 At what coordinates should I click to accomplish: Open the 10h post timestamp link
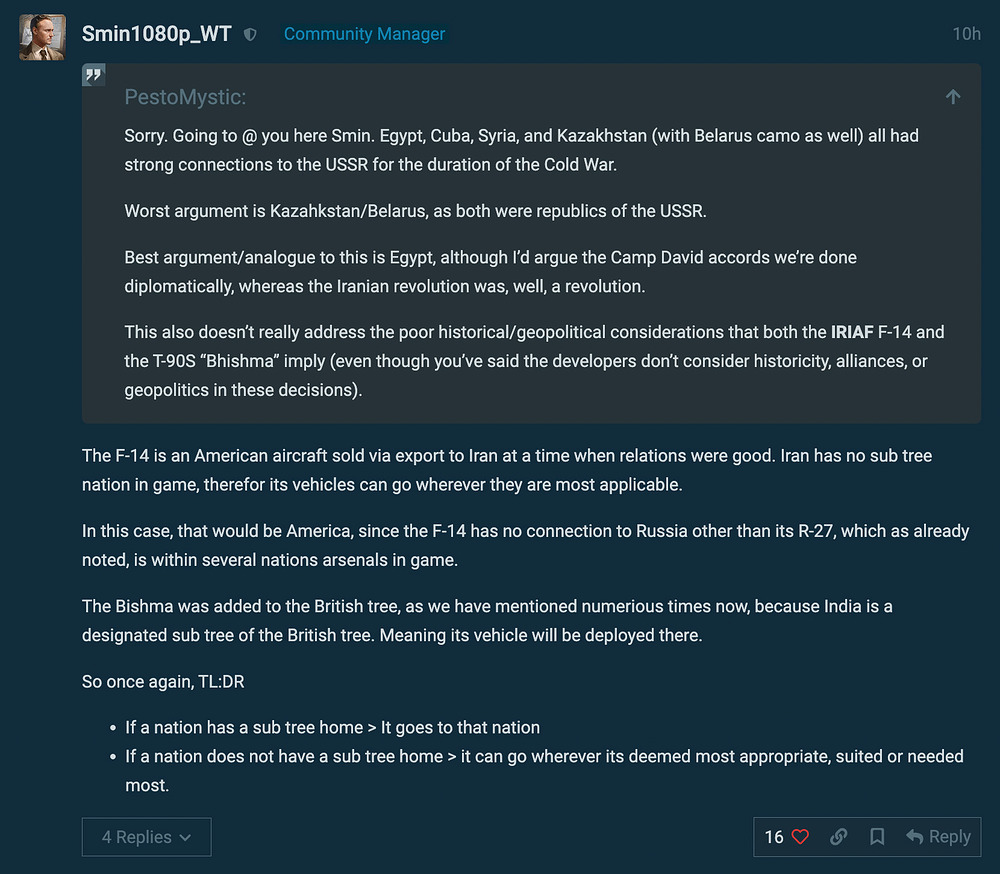966,34
